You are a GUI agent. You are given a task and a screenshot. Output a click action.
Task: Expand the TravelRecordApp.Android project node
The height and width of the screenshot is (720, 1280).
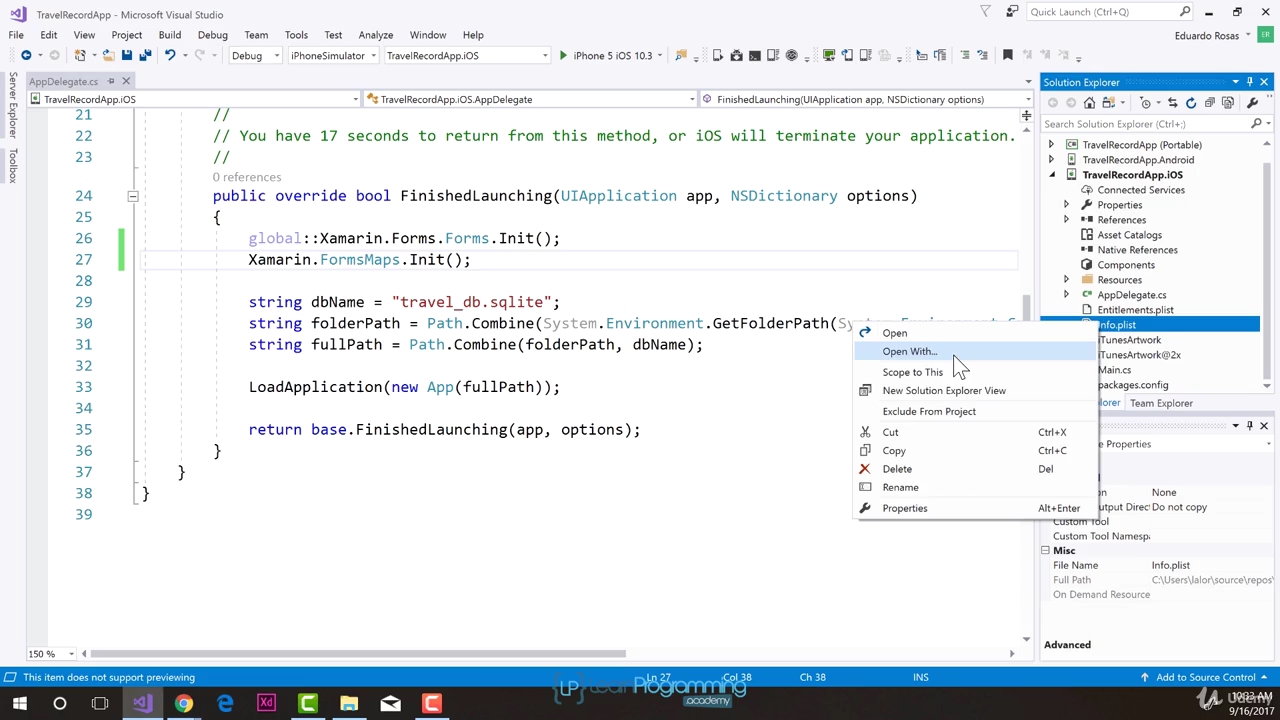tap(1051, 160)
